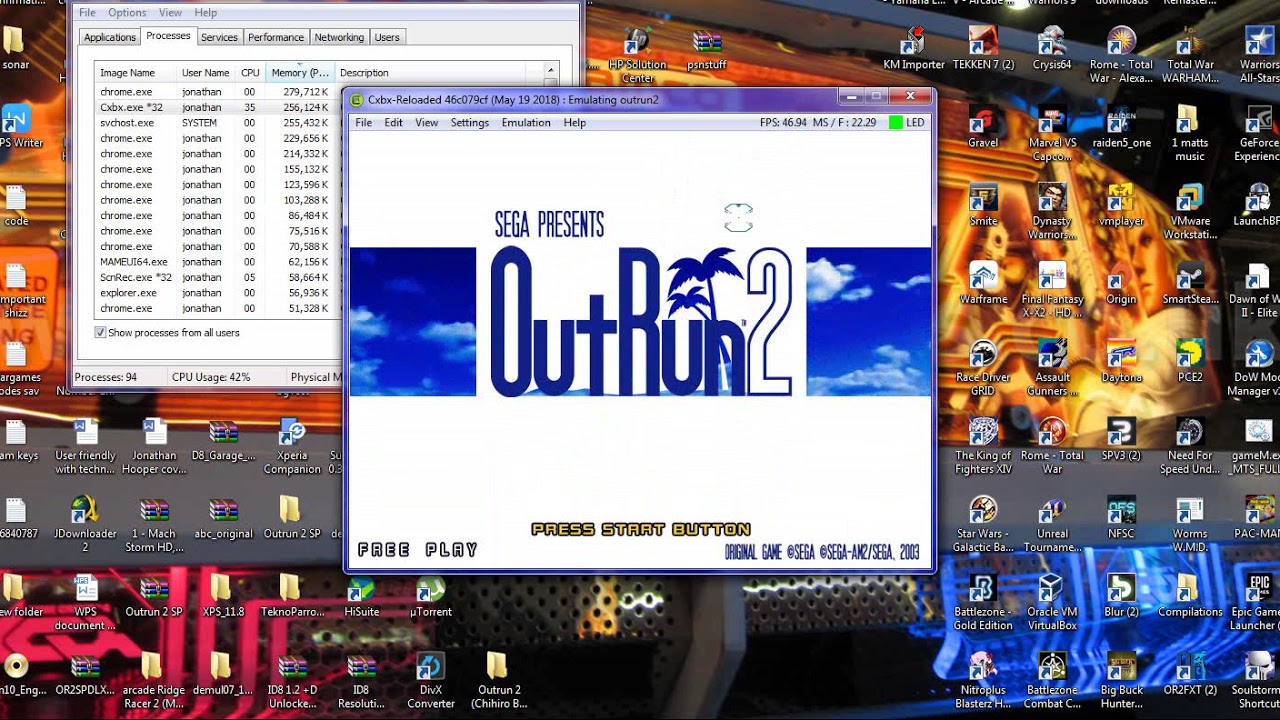Open raiden5_one desktop icon
The width and height of the screenshot is (1280, 720).
coord(1121,125)
